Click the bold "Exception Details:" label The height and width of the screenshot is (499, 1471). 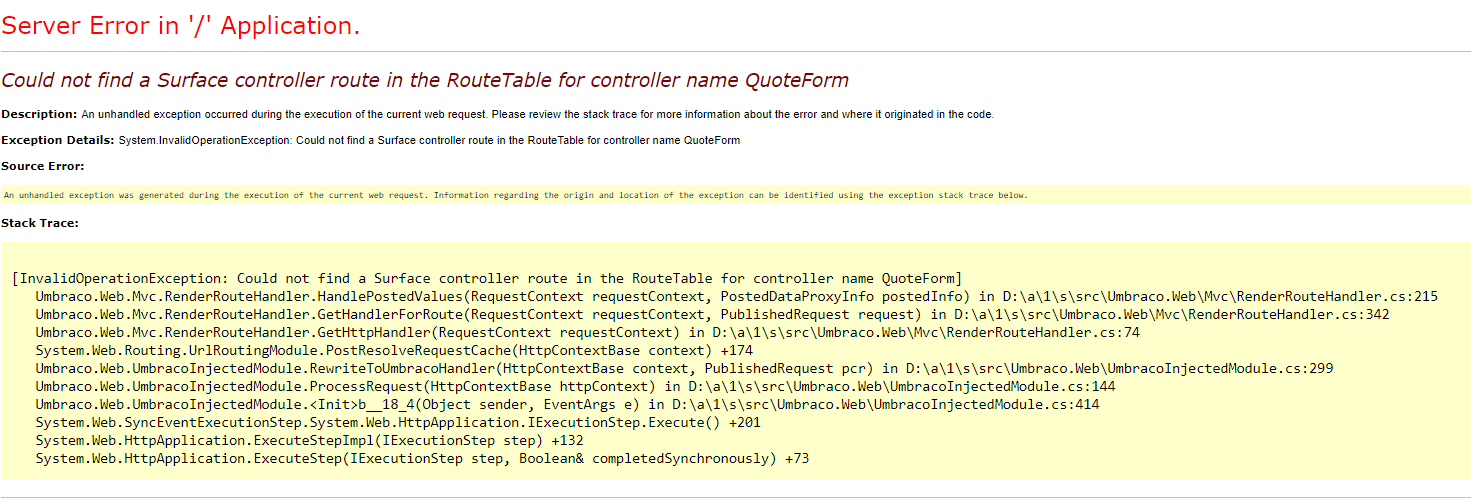click(x=58, y=140)
